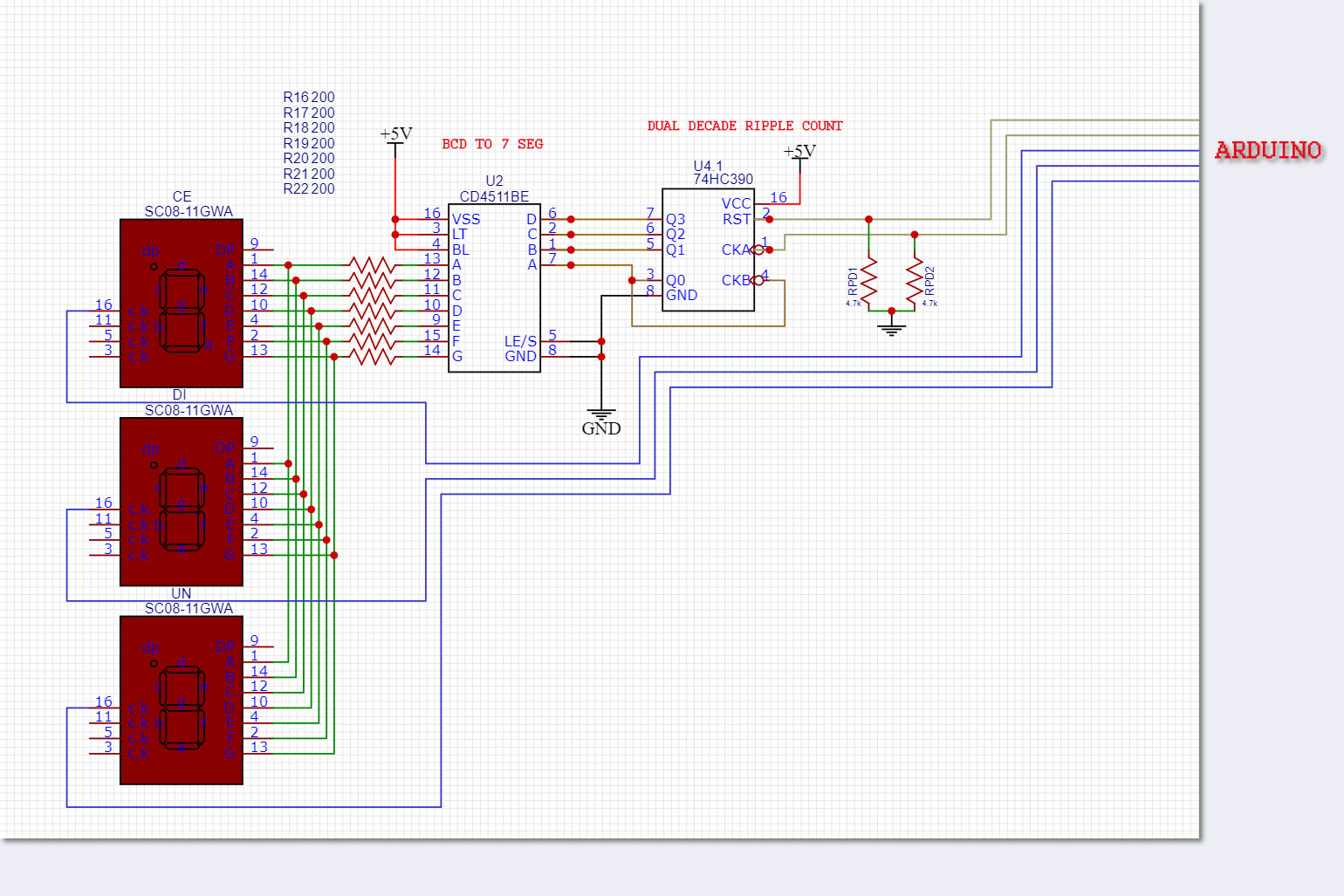The width and height of the screenshot is (1344, 896).
Task: Click the LT pin label on CD4511BE
Action: coord(459,235)
